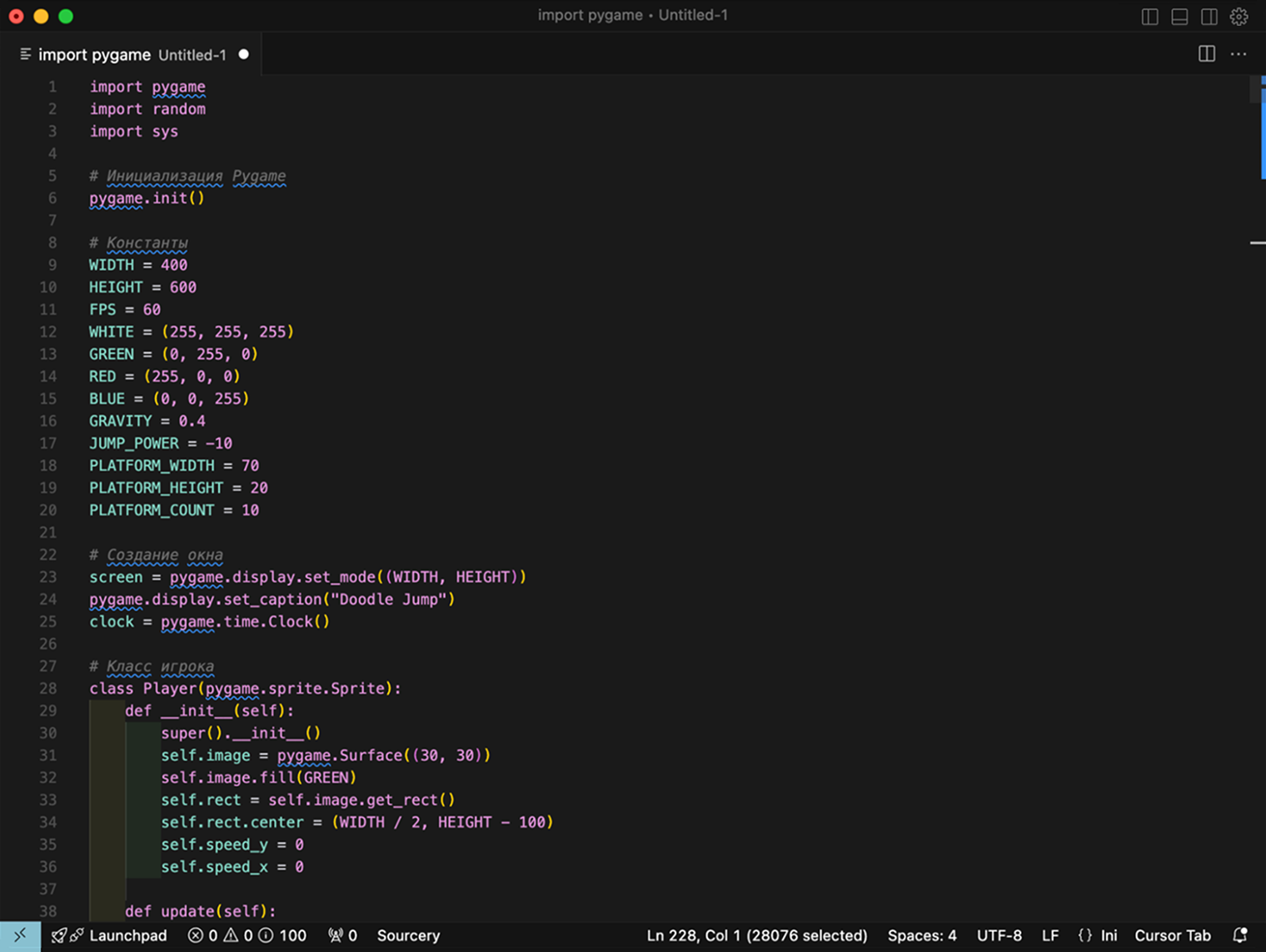Viewport: 1266px width, 952px height.
Task: Click 'def update(self):' line
Action: pyautogui.click(x=200, y=911)
